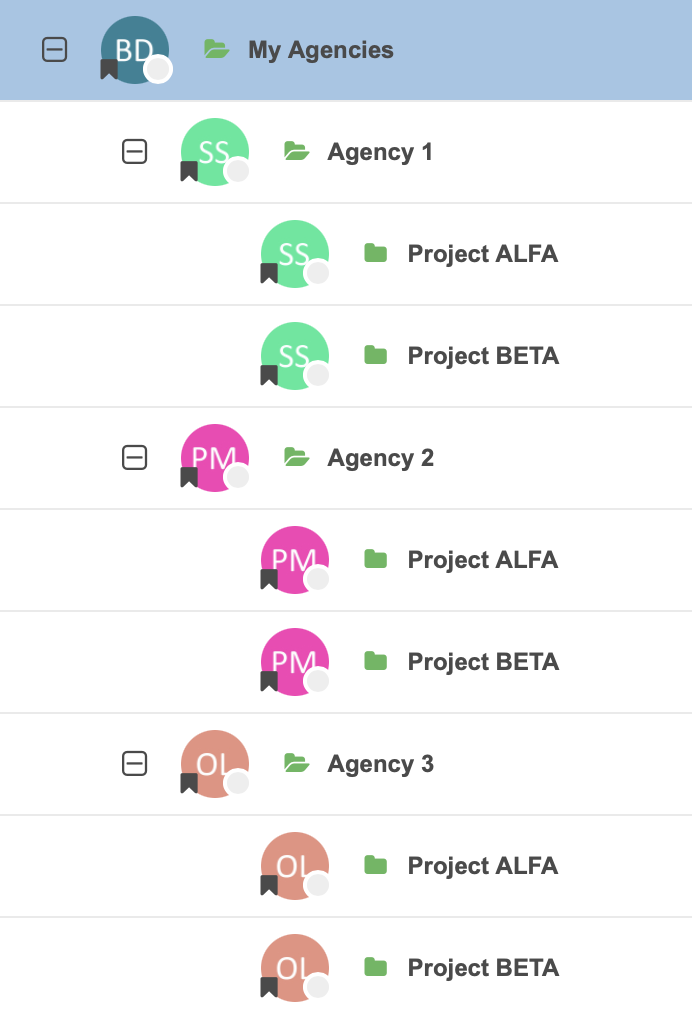Click the open folder icon for My Agencies
692x1016 pixels.
click(216, 49)
